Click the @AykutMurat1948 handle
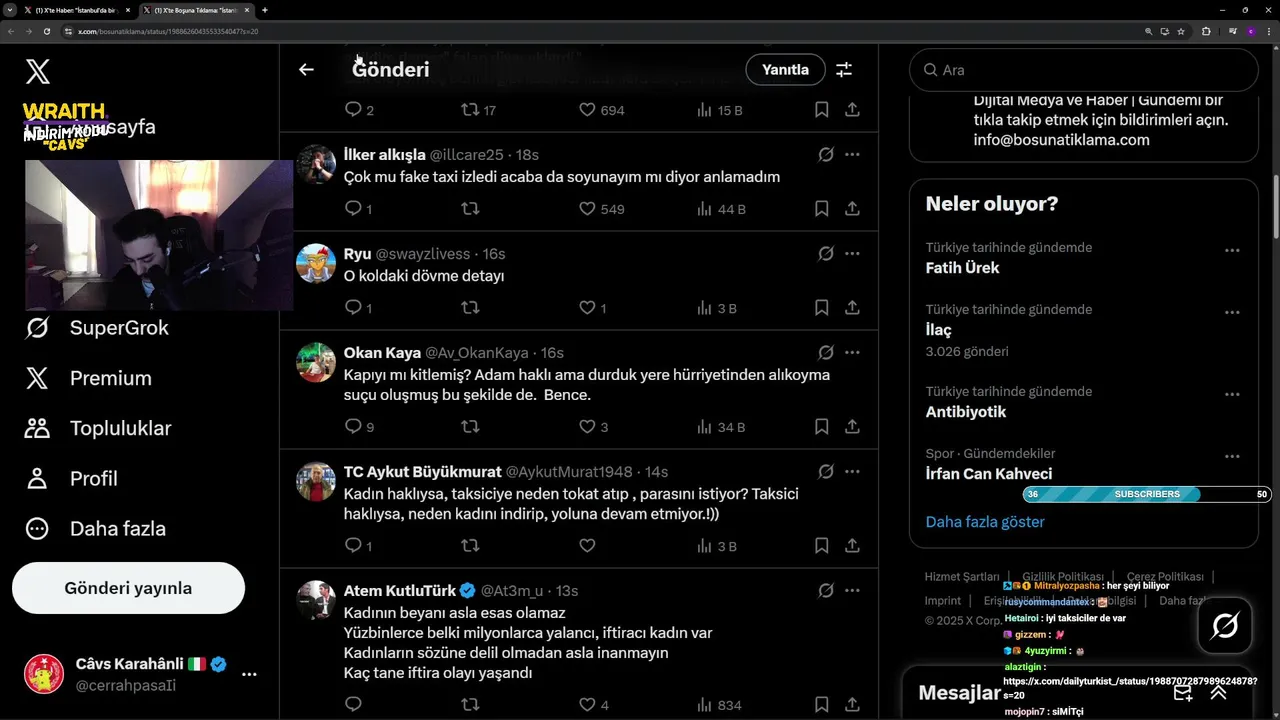1280x720 pixels. (569, 472)
